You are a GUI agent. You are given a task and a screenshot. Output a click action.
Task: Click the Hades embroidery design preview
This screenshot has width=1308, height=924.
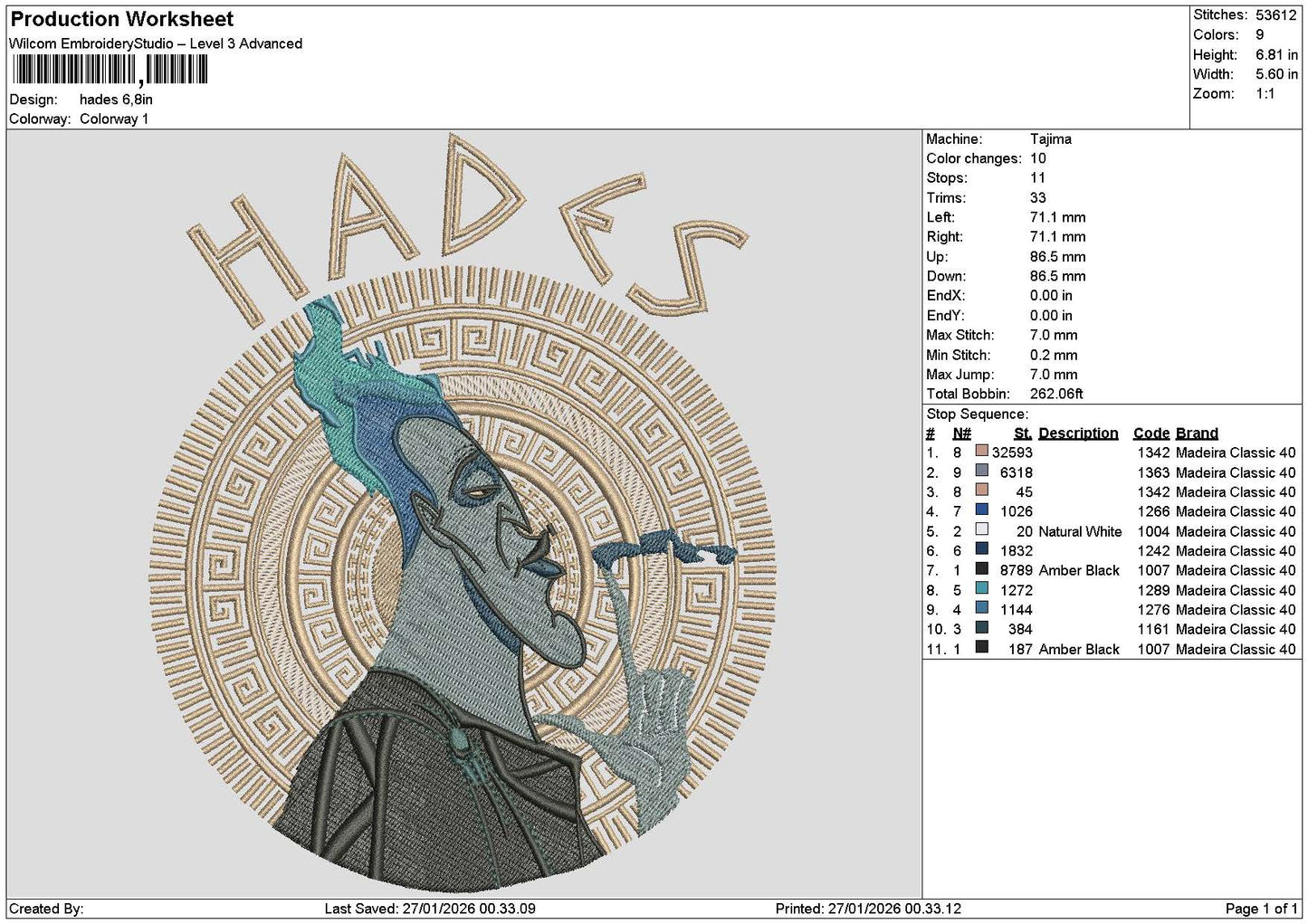tap(463, 512)
